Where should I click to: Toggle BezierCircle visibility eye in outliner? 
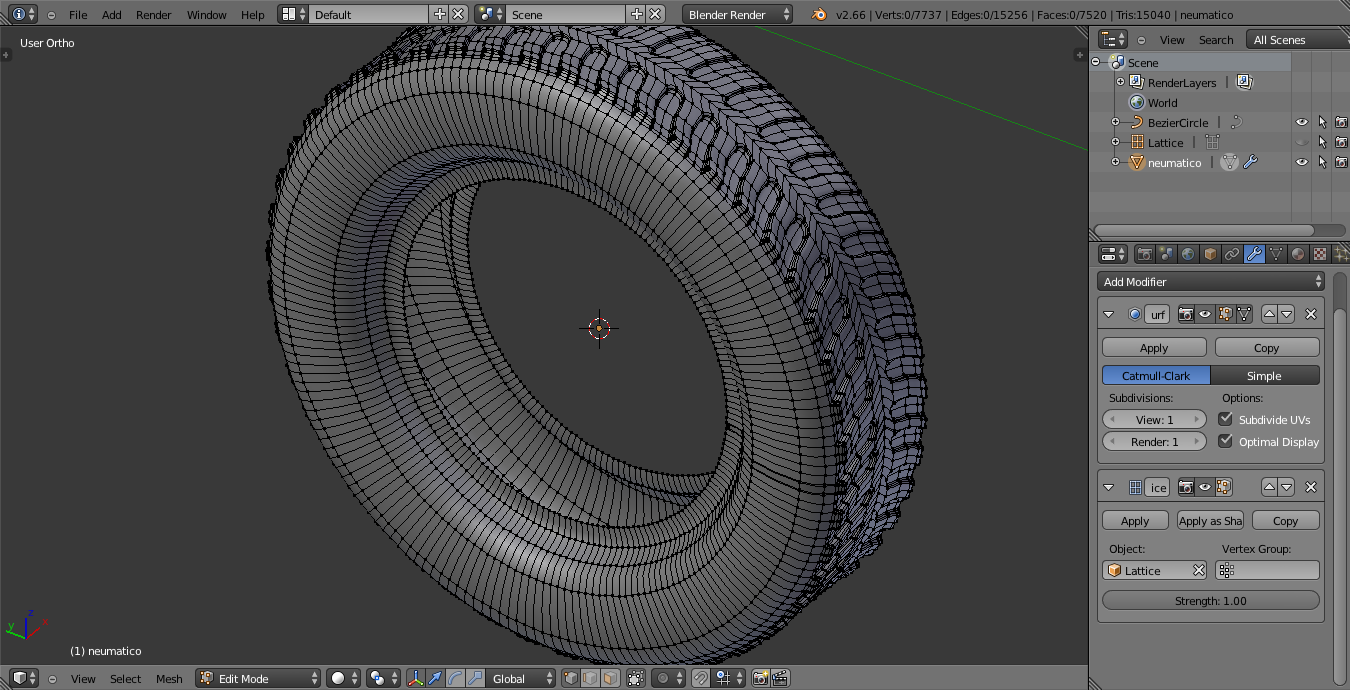pos(1302,122)
